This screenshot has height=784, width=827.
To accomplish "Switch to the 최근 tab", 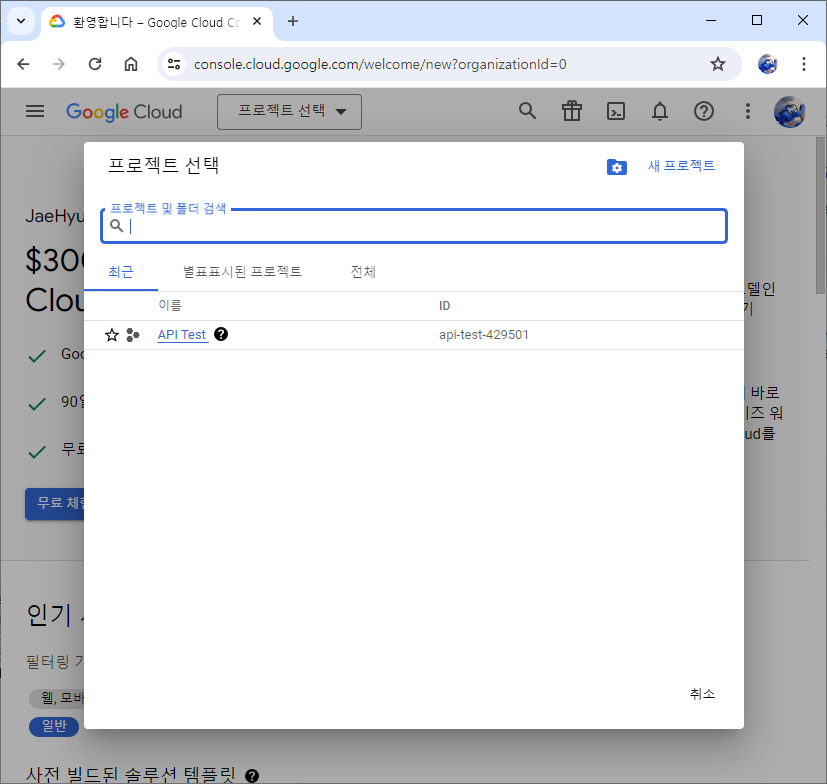I will click(121, 272).
